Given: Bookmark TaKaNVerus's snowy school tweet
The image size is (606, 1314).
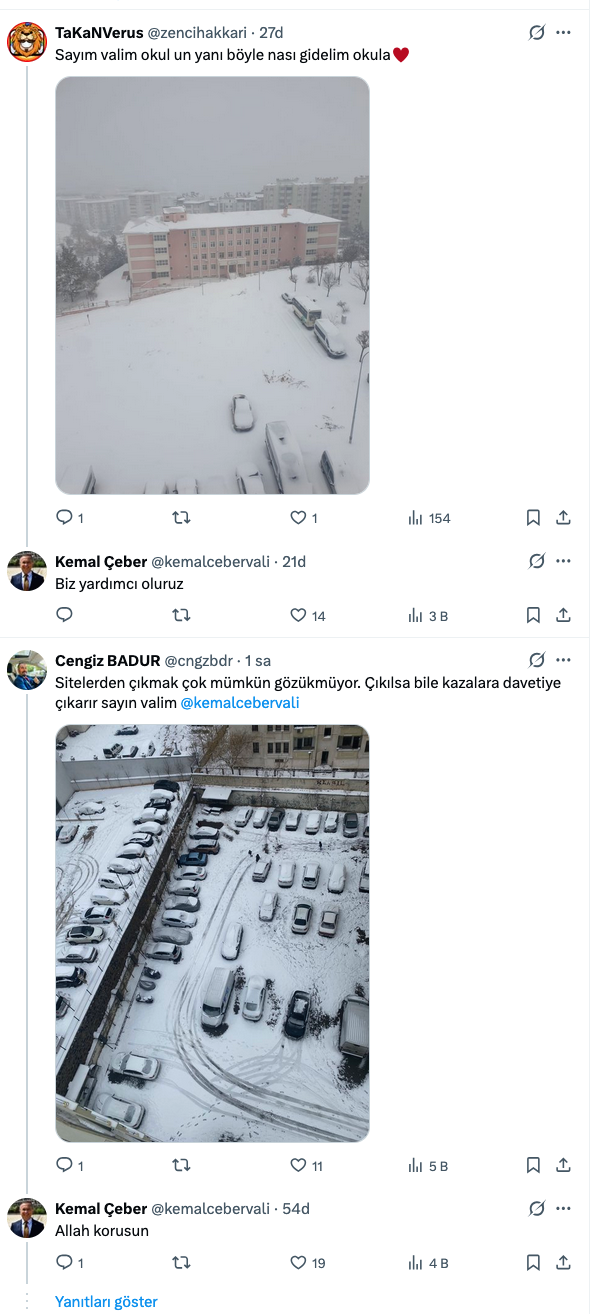Looking at the screenshot, I should [x=533, y=518].
